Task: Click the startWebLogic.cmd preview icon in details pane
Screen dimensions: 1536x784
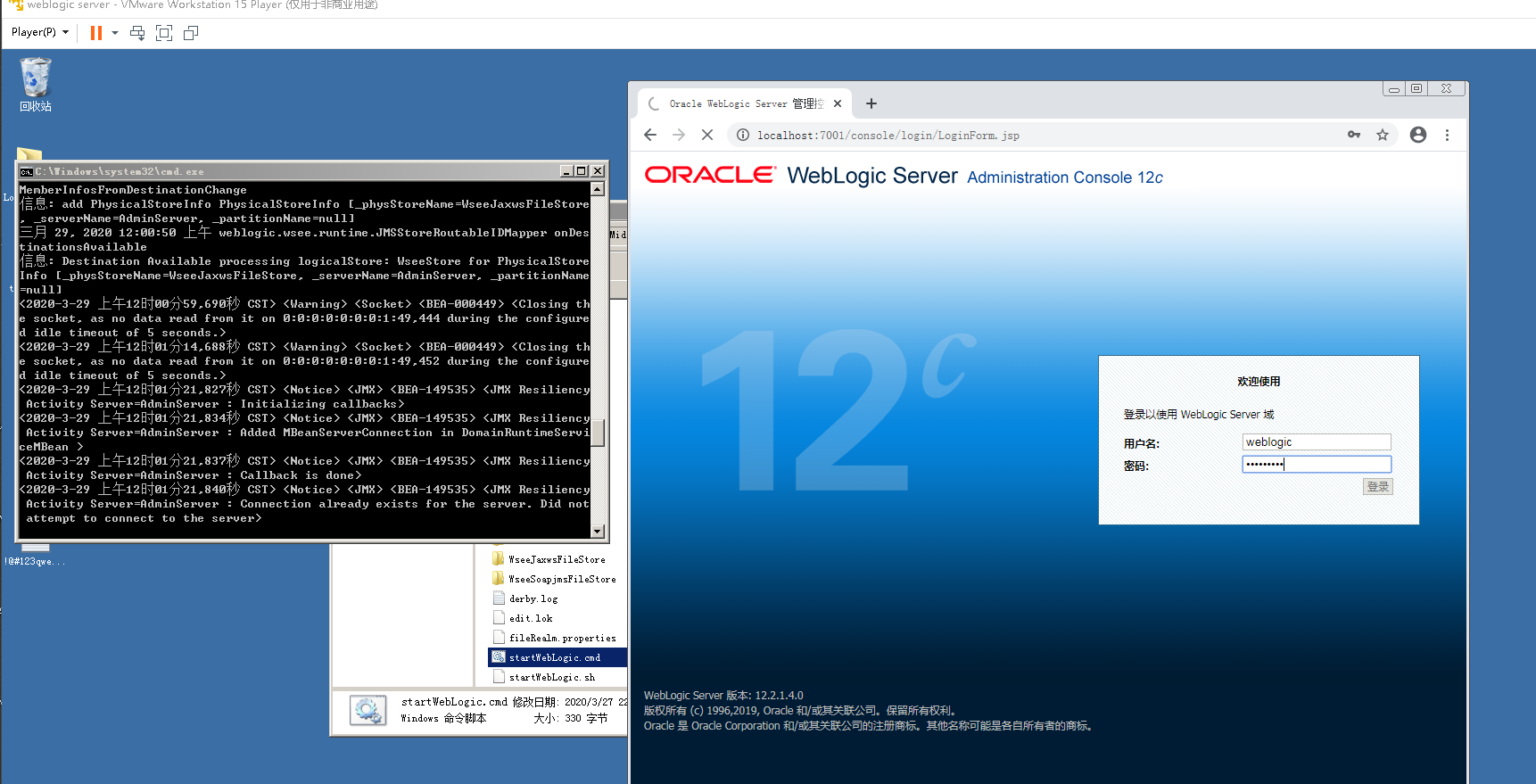Action: coord(367,711)
